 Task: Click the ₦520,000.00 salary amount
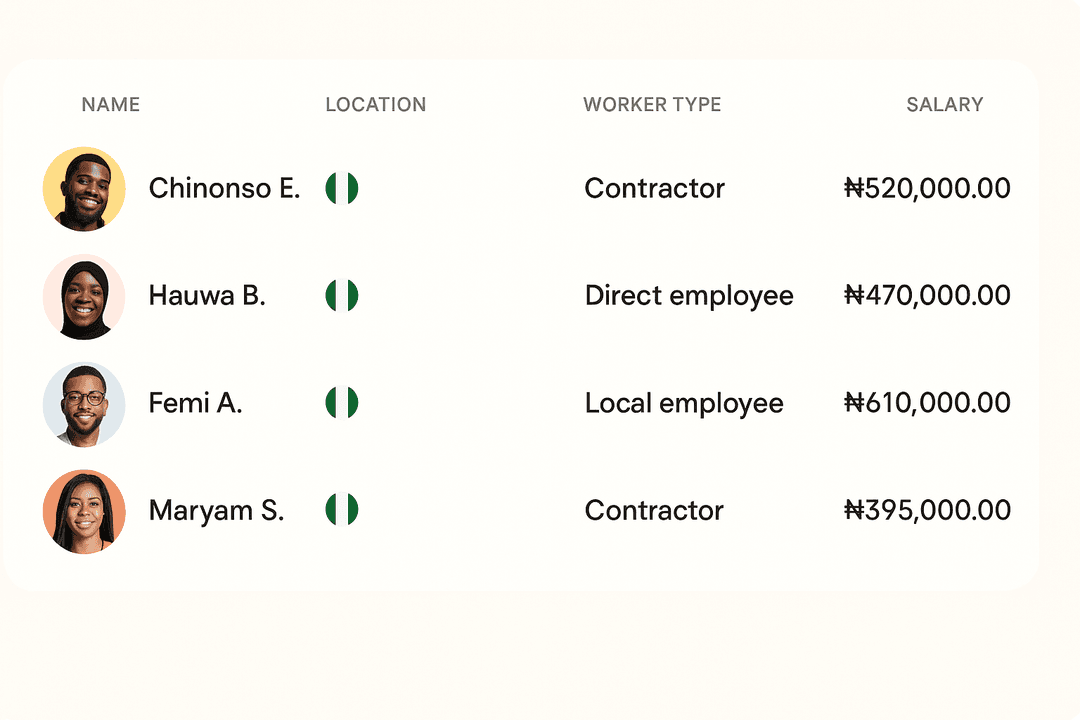[x=927, y=188]
